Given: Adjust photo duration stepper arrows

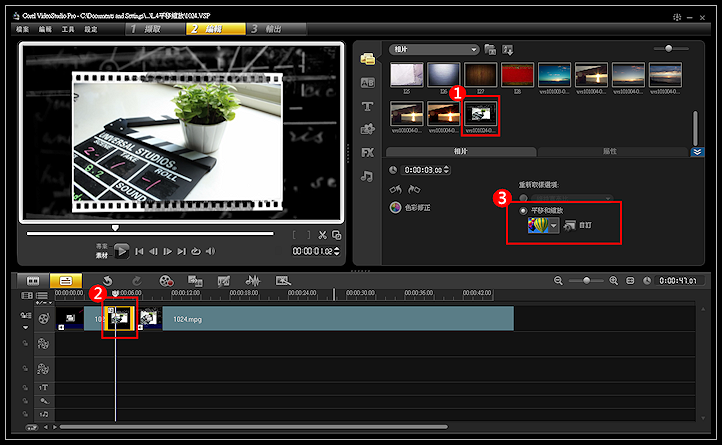Looking at the screenshot, I should coord(446,170).
